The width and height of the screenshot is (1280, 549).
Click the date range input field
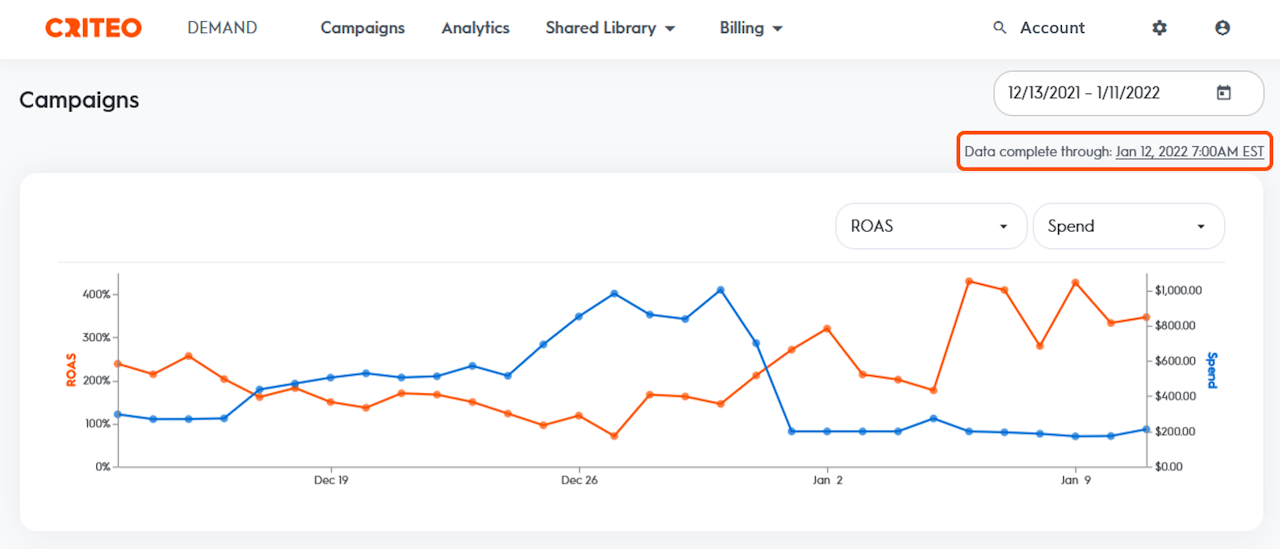coord(1100,93)
